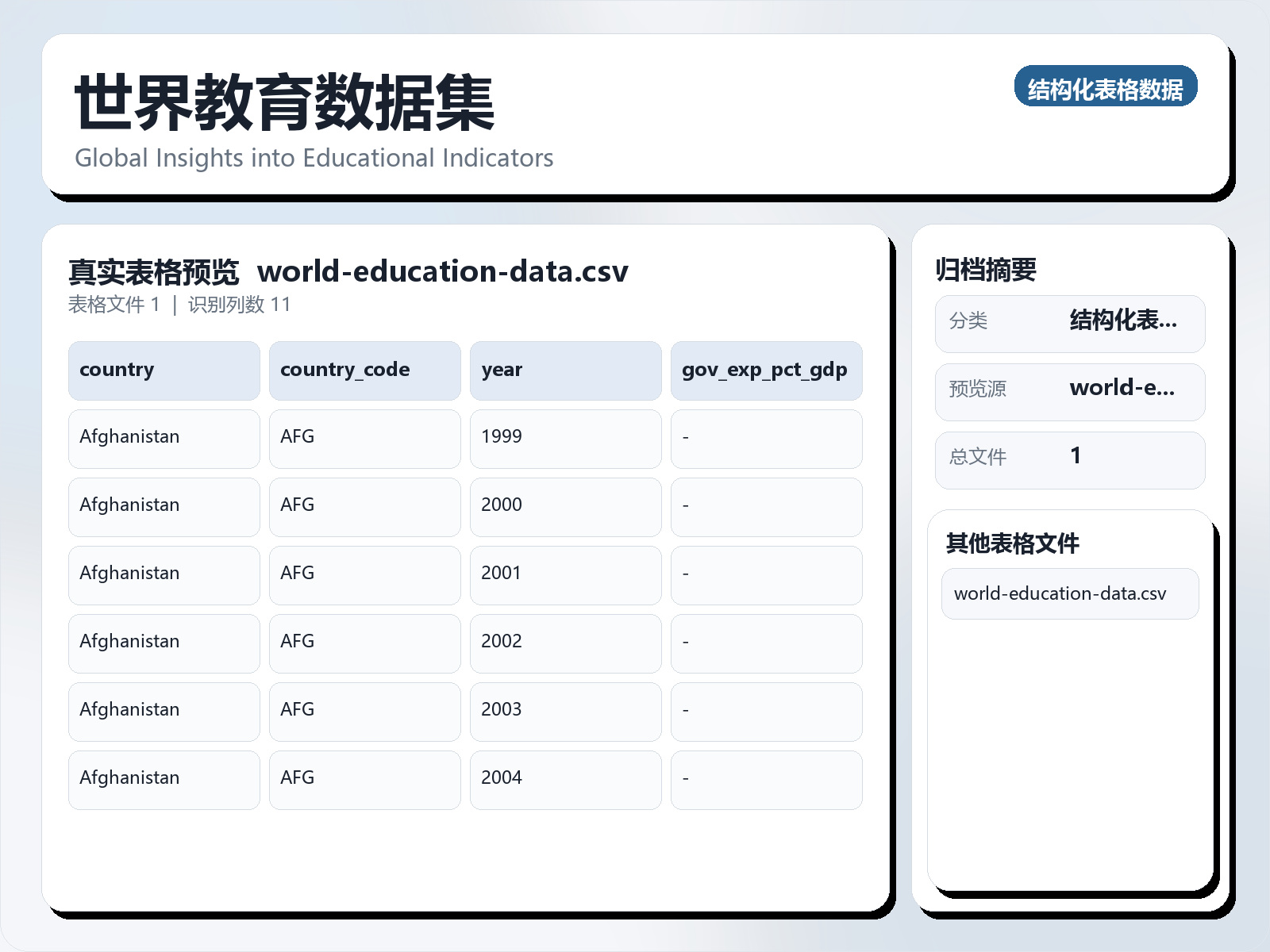Click the 结构化表格数据 badge in the header

click(1106, 88)
